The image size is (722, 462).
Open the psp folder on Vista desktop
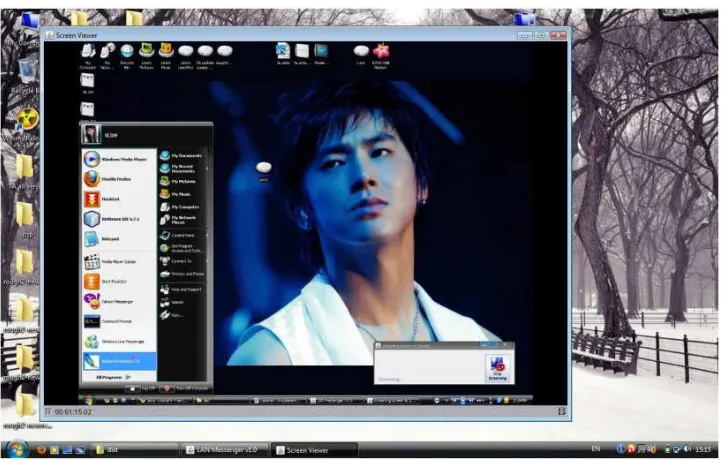point(25,219)
